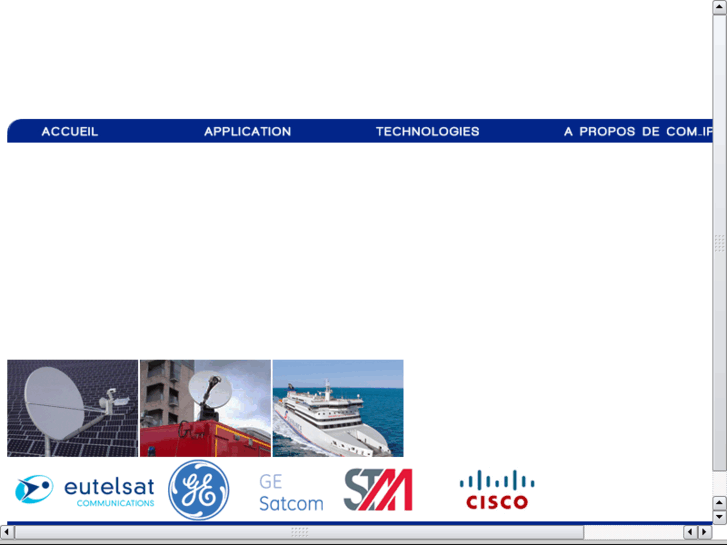
Task: Open the APPLICATION menu item
Action: [248, 132]
